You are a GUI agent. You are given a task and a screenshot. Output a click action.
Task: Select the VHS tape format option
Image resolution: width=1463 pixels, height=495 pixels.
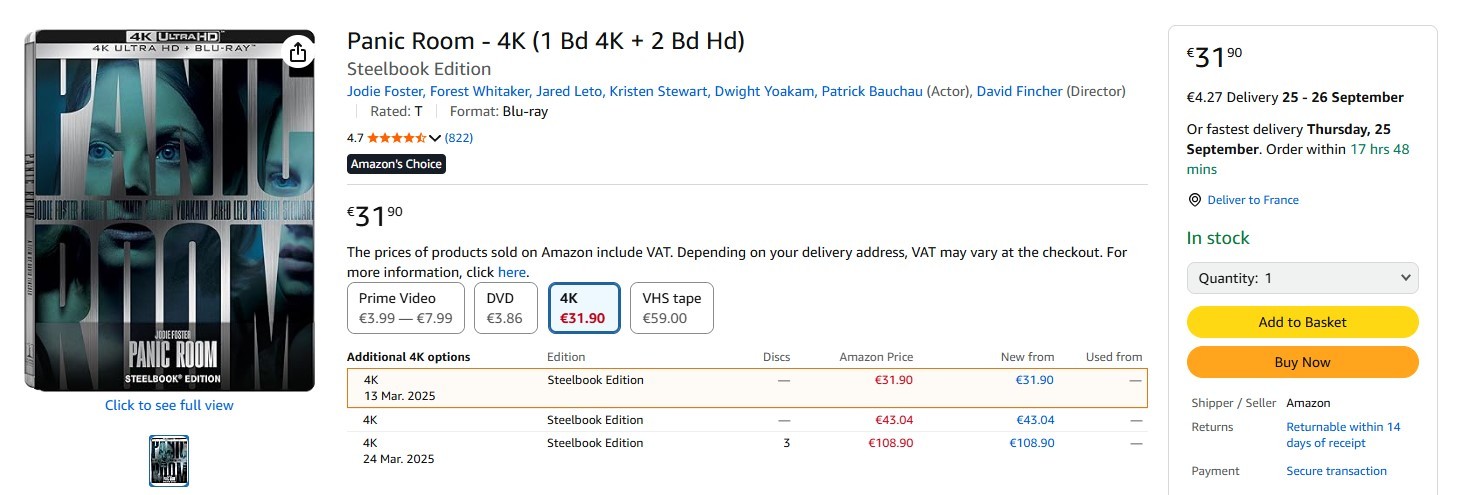pyautogui.click(x=671, y=308)
